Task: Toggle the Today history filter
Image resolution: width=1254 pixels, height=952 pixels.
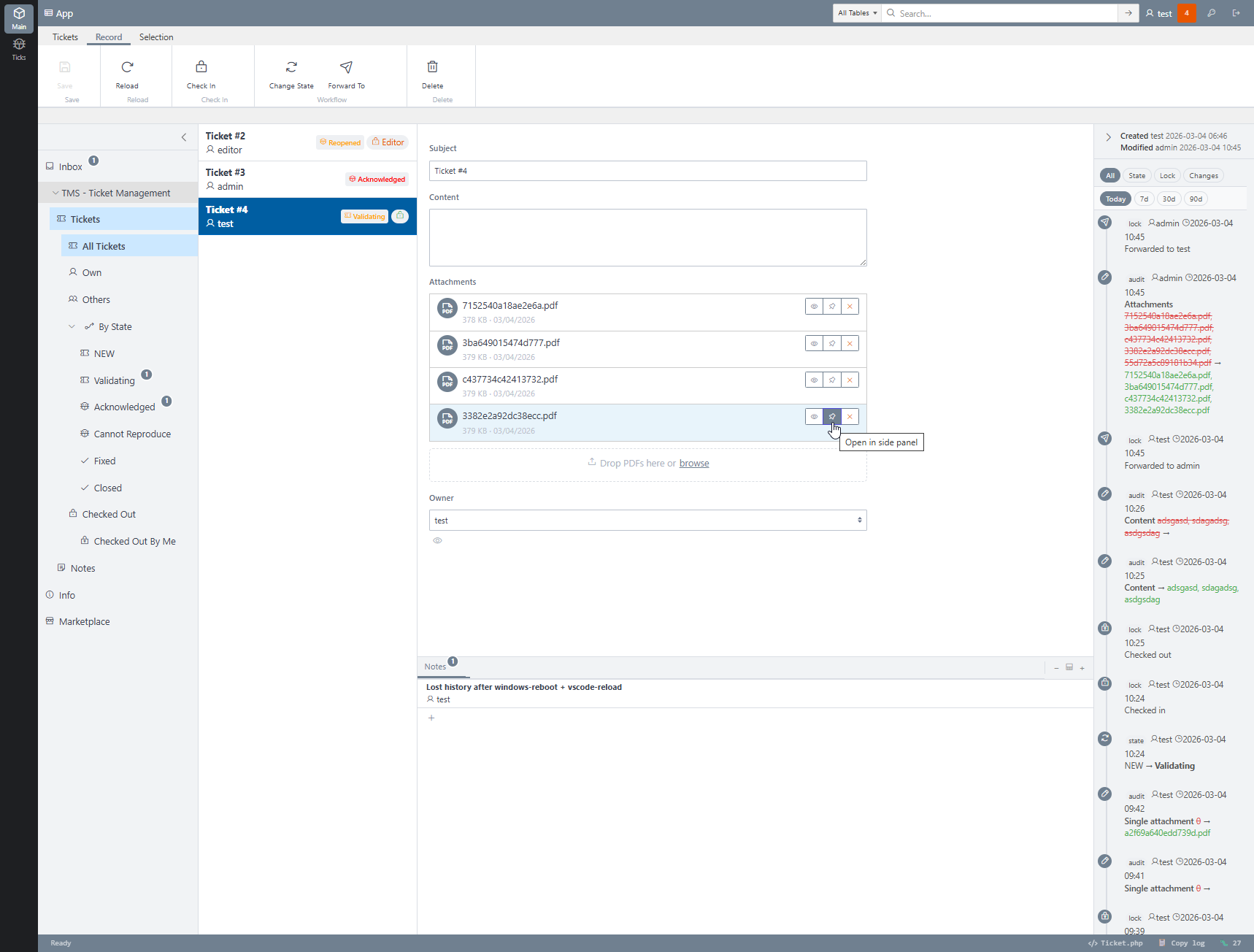Action: (x=1115, y=199)
